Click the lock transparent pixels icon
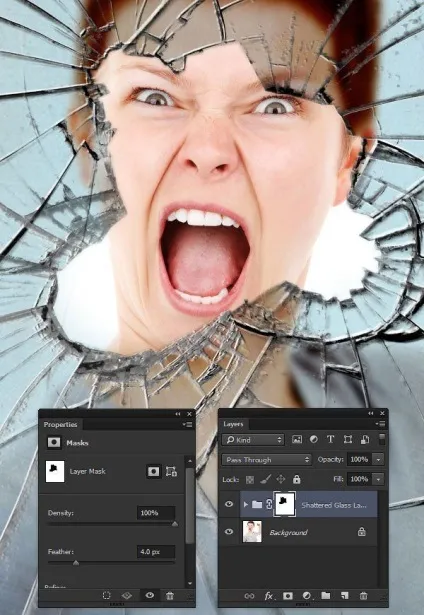The width and height of the screenshot is (424, 615). pyautogui.click(x=250, y=479)
